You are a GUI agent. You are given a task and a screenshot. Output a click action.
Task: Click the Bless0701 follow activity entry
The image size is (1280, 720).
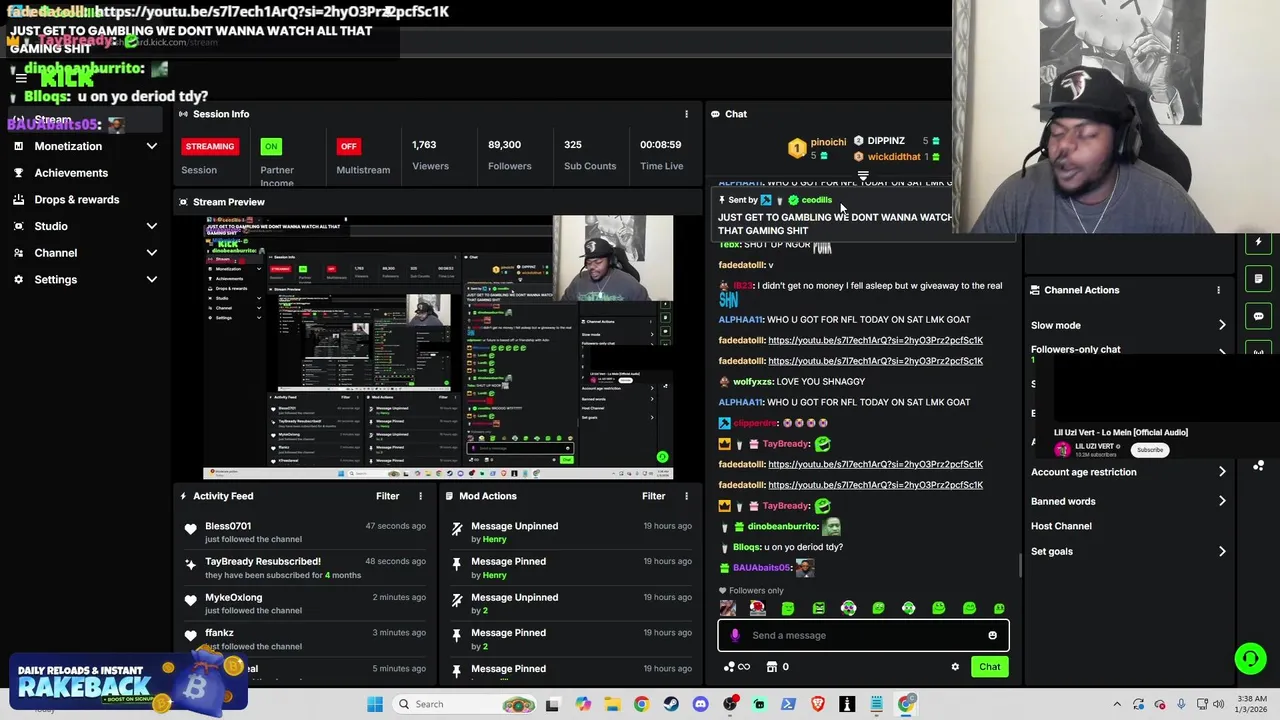pyautogui.click(x=305, y=532)
